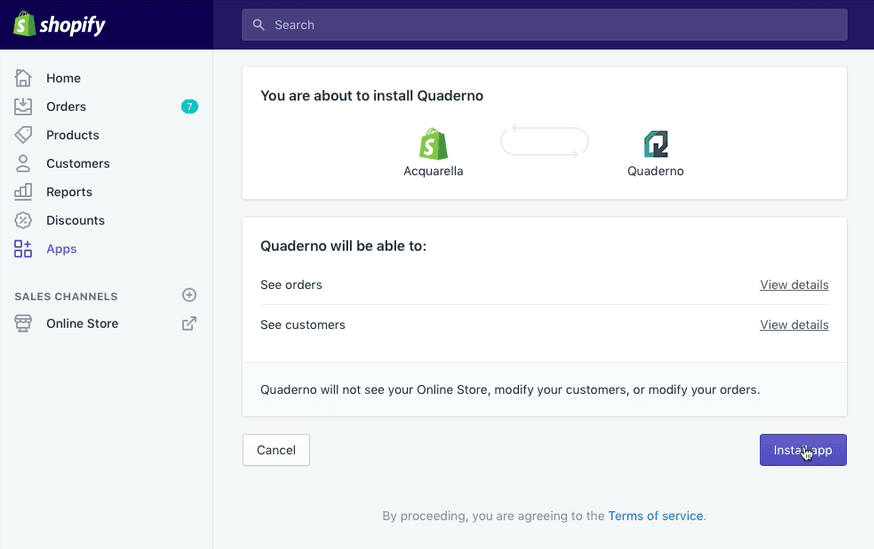Open Home via house icon

(x=23, y=78)
